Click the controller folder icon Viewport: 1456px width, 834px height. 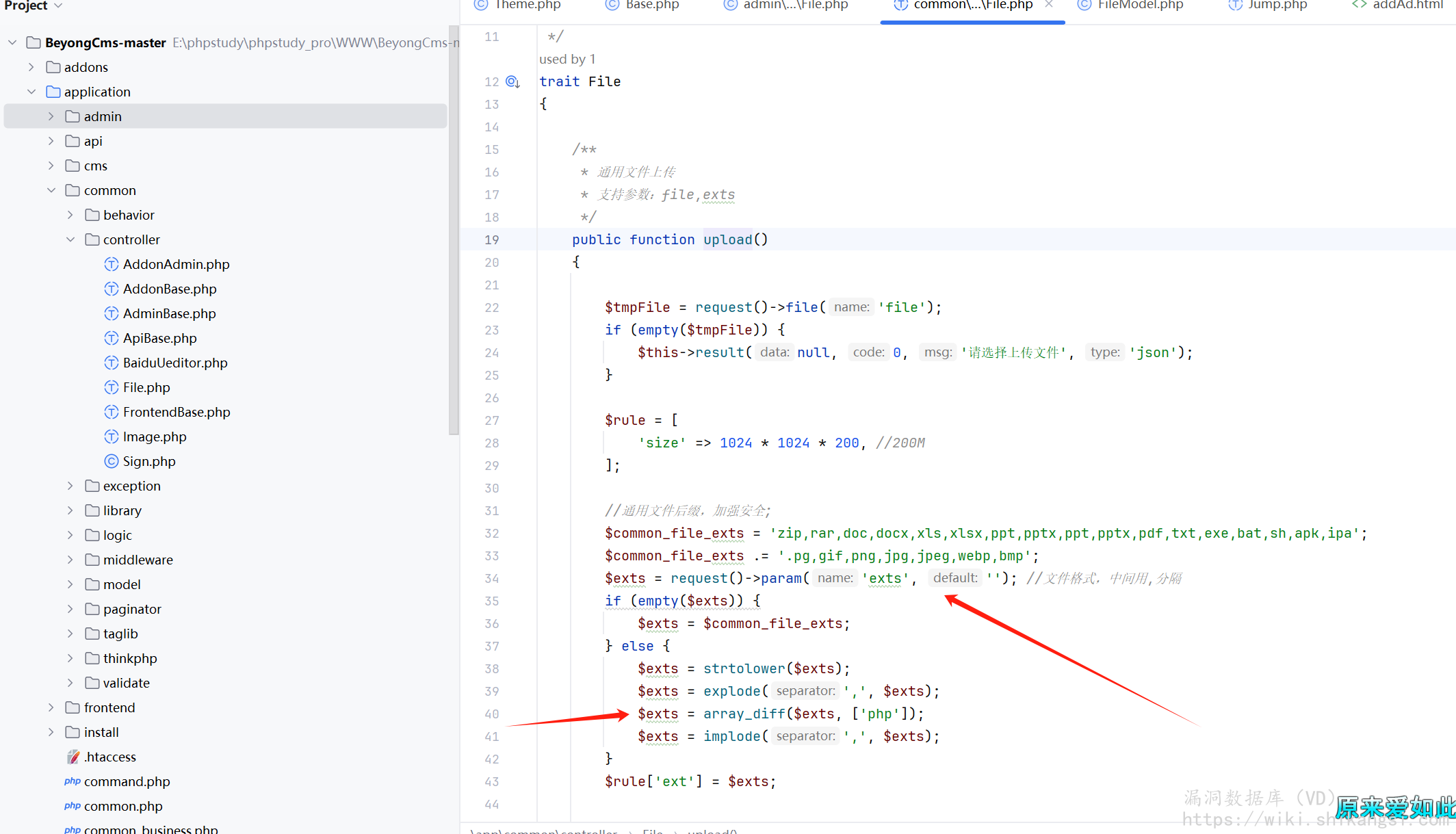(92, 239)
